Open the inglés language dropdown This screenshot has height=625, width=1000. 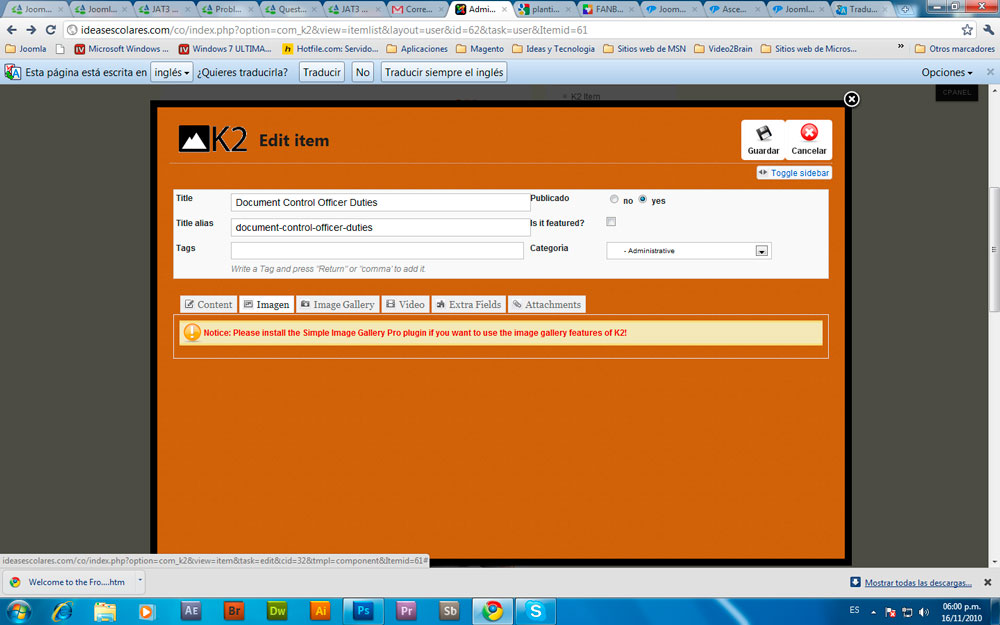[172, 72]
